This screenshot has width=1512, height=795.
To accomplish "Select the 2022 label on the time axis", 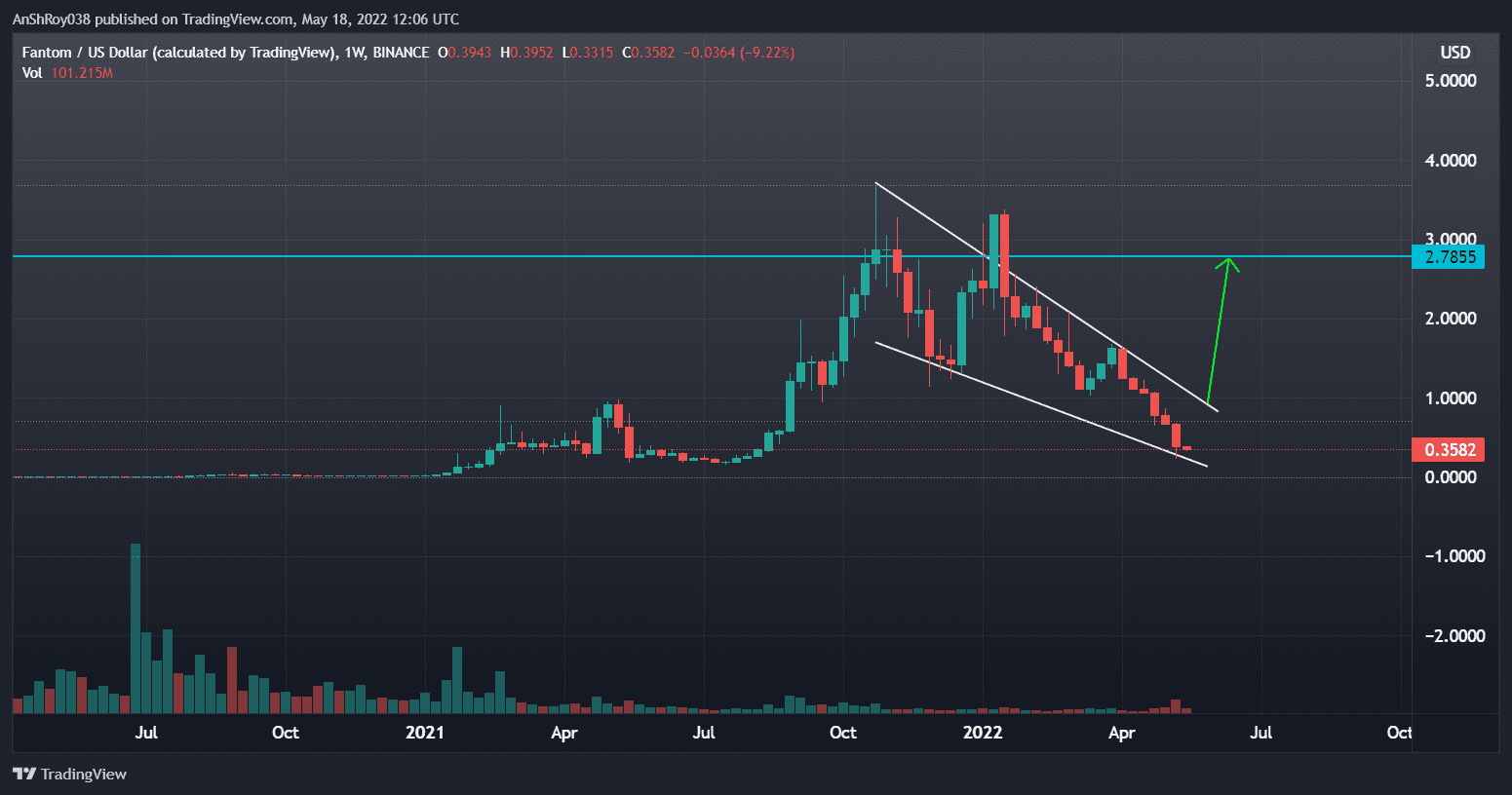I will point(983,733).
